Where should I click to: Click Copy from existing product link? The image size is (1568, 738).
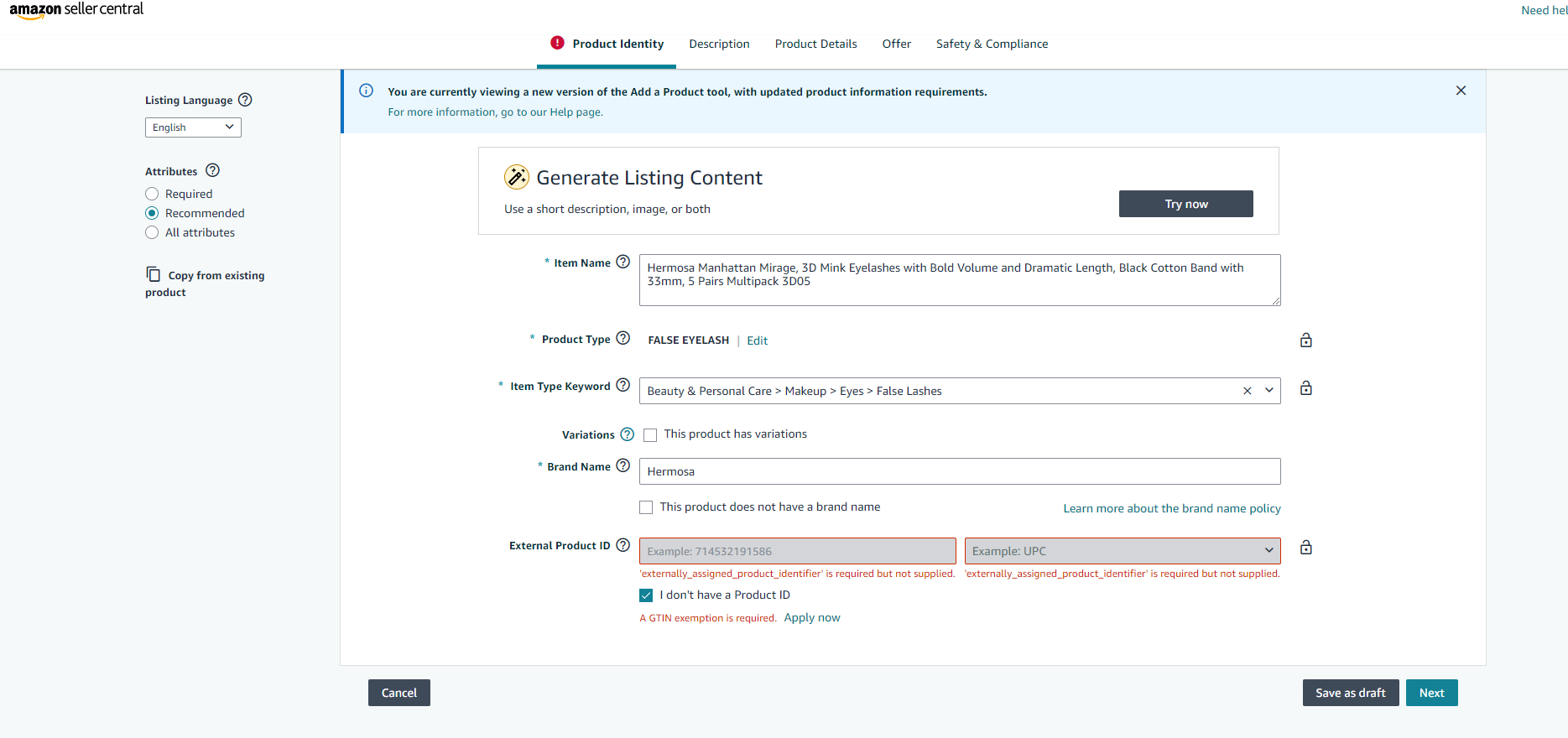(205, 283)
